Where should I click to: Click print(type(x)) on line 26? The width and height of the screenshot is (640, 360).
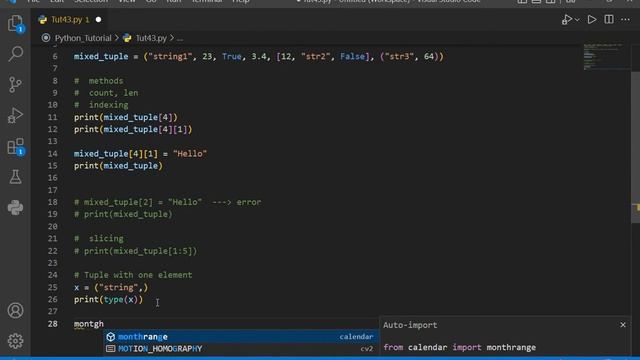pos(109,300)
